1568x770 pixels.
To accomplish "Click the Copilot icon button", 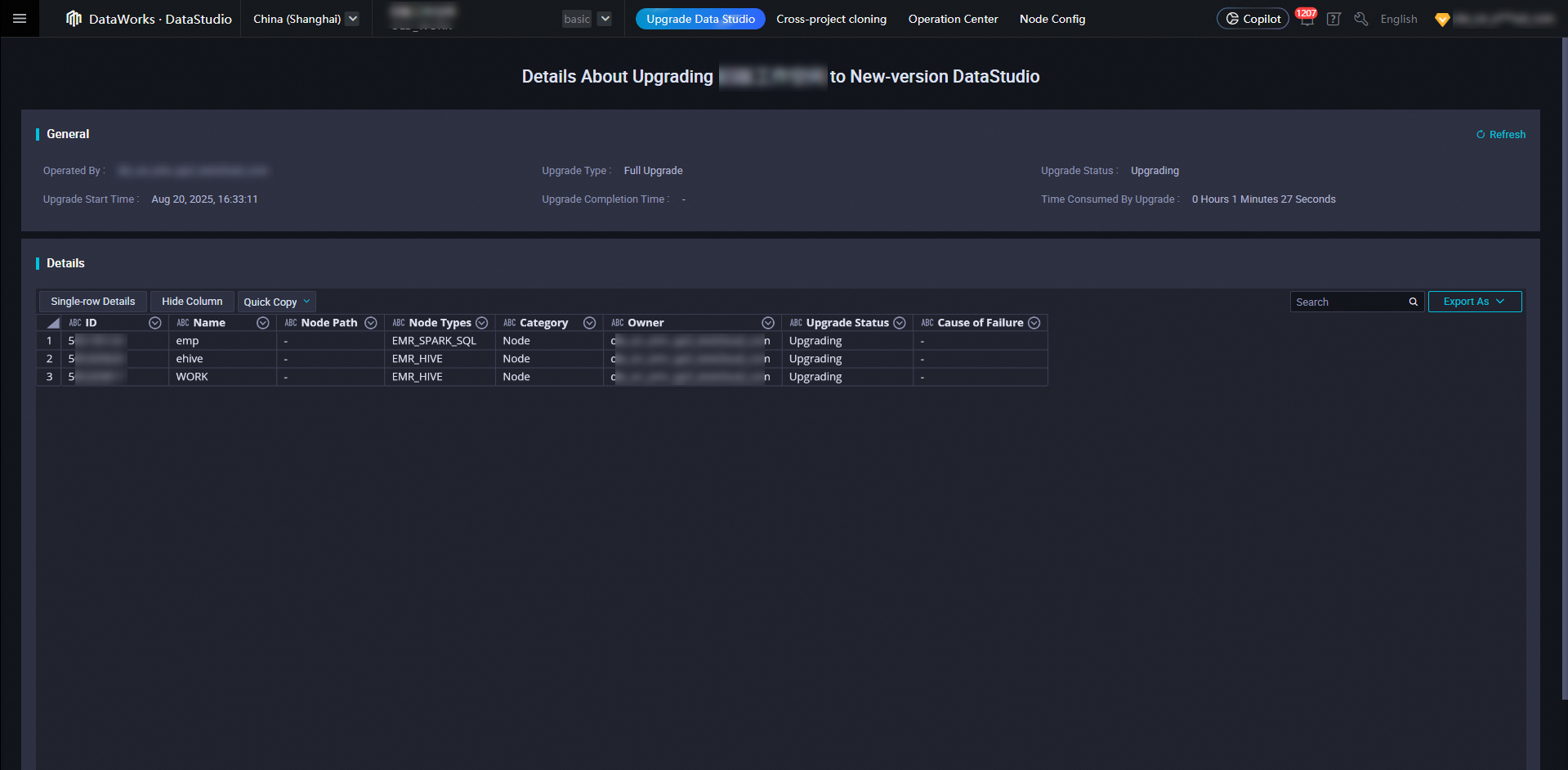I will click(1253, 19).
